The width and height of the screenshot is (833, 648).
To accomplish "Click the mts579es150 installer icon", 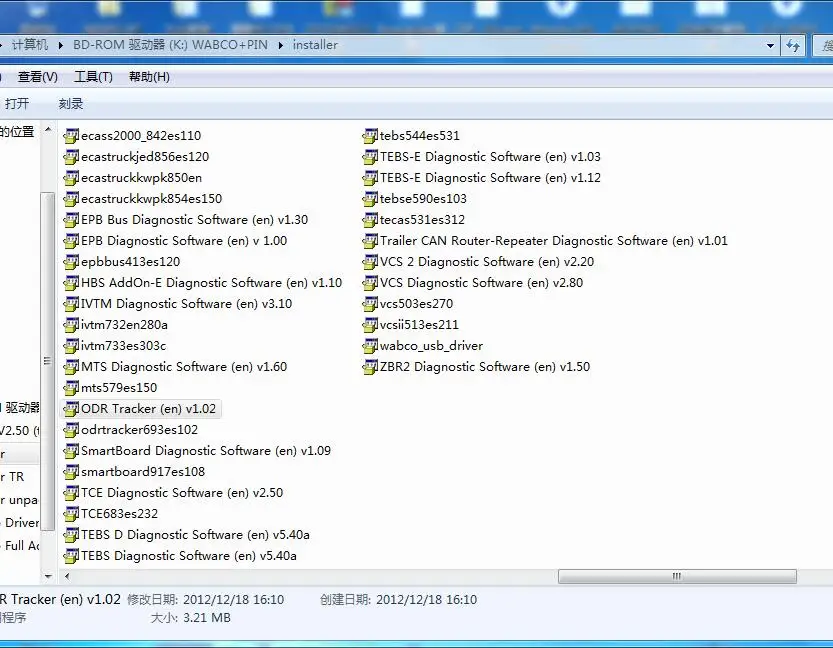I will (71, 388).
